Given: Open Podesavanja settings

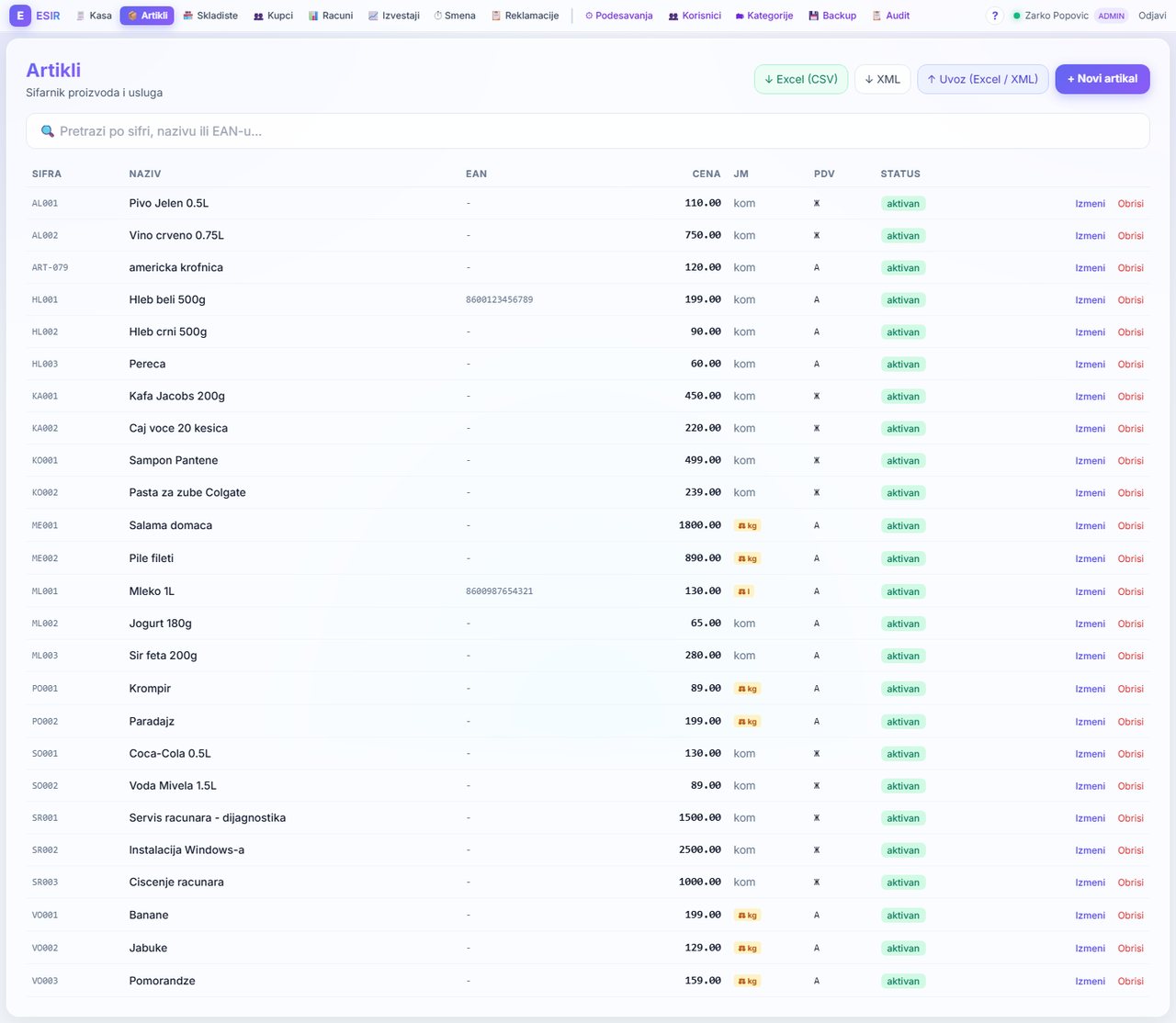Looking at the screenshot, I should 619,16.
